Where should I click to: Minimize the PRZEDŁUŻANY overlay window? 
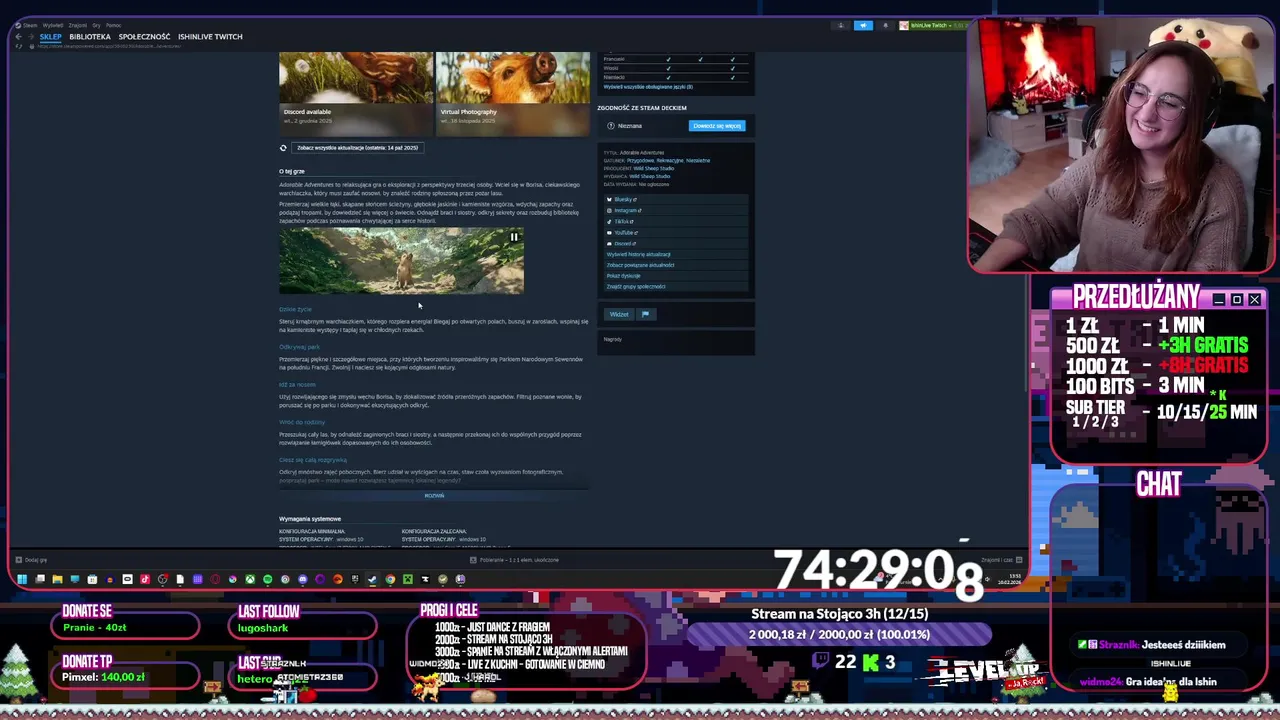[1218, 300]
